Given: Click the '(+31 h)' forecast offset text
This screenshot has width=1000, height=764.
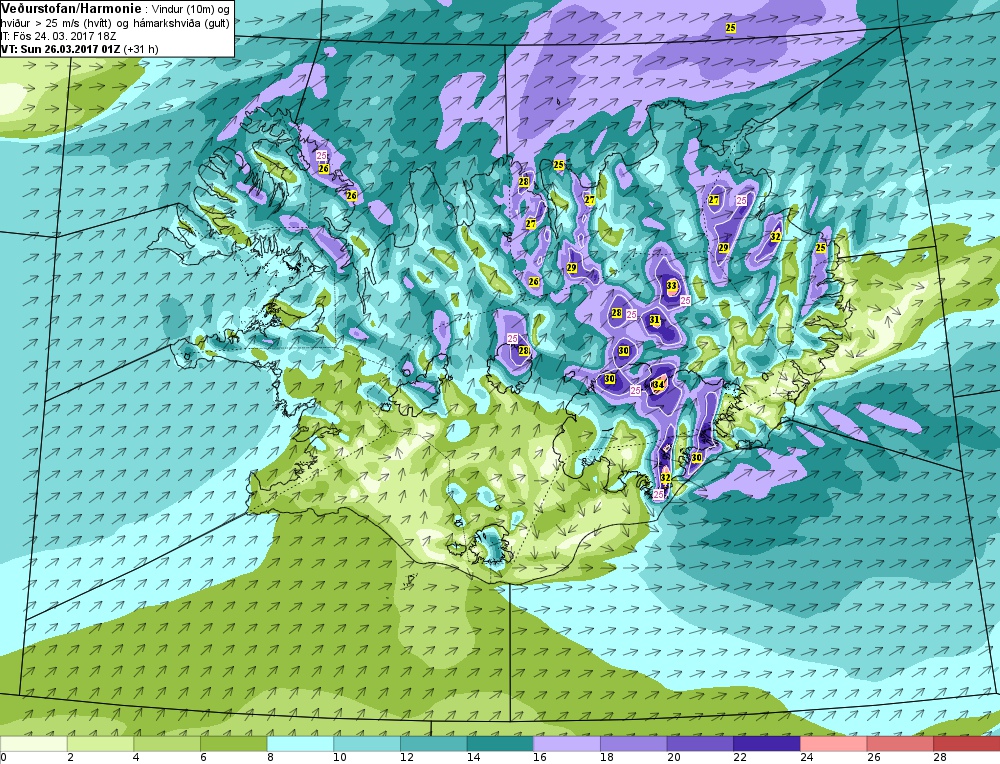Looking at the screenshot, I should click(x=141, y=48).
